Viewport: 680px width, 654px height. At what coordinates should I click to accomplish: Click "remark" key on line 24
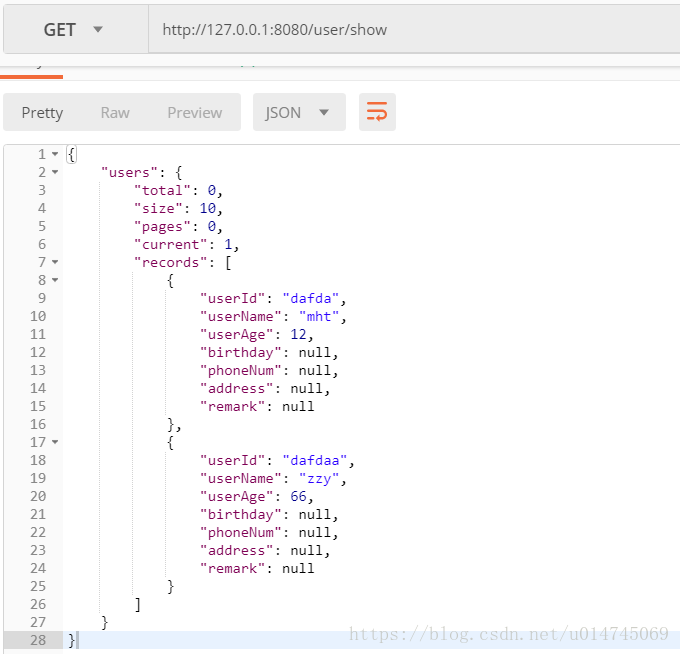(232, 568)
